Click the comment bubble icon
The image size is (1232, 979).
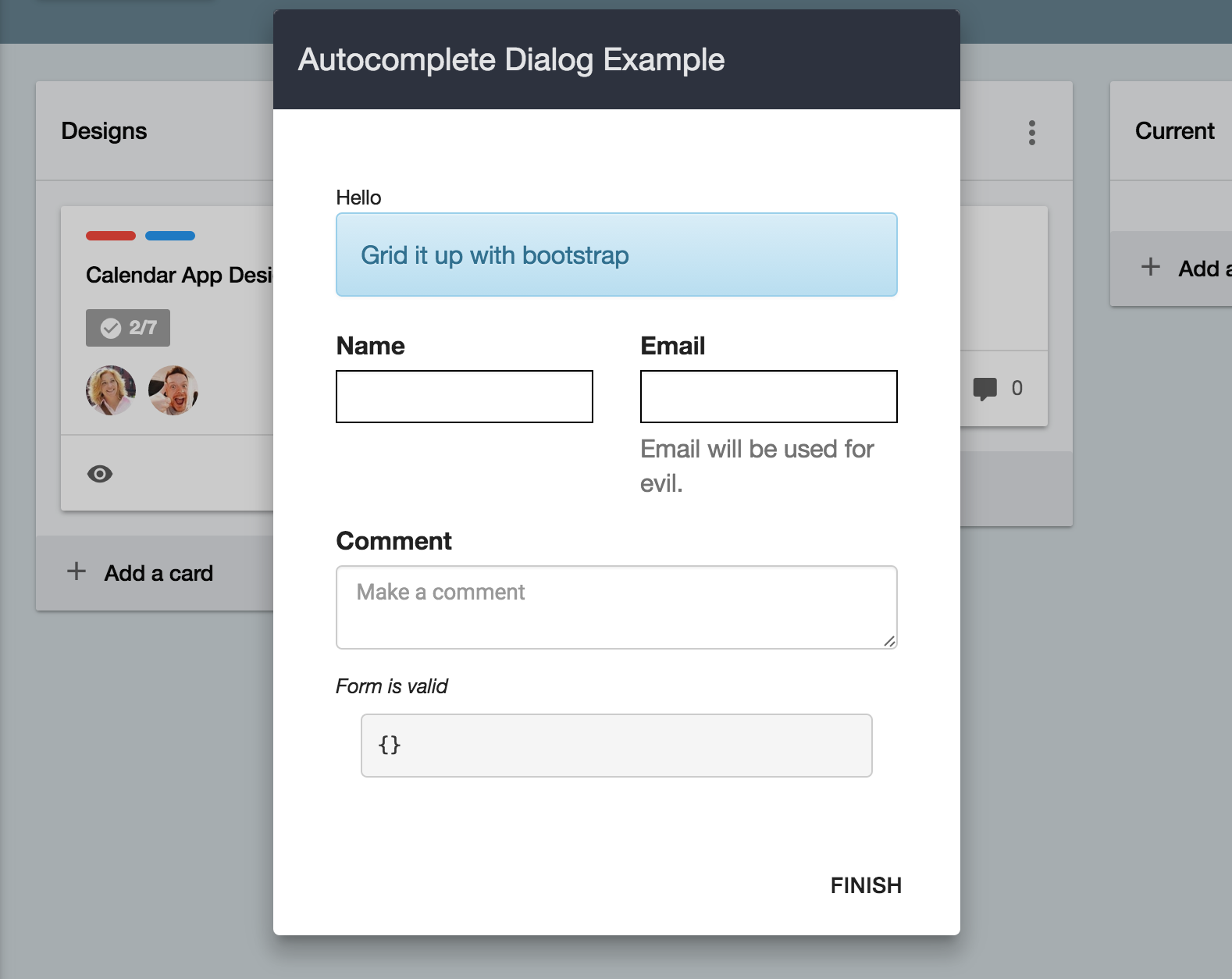click(x=985, y=389)
